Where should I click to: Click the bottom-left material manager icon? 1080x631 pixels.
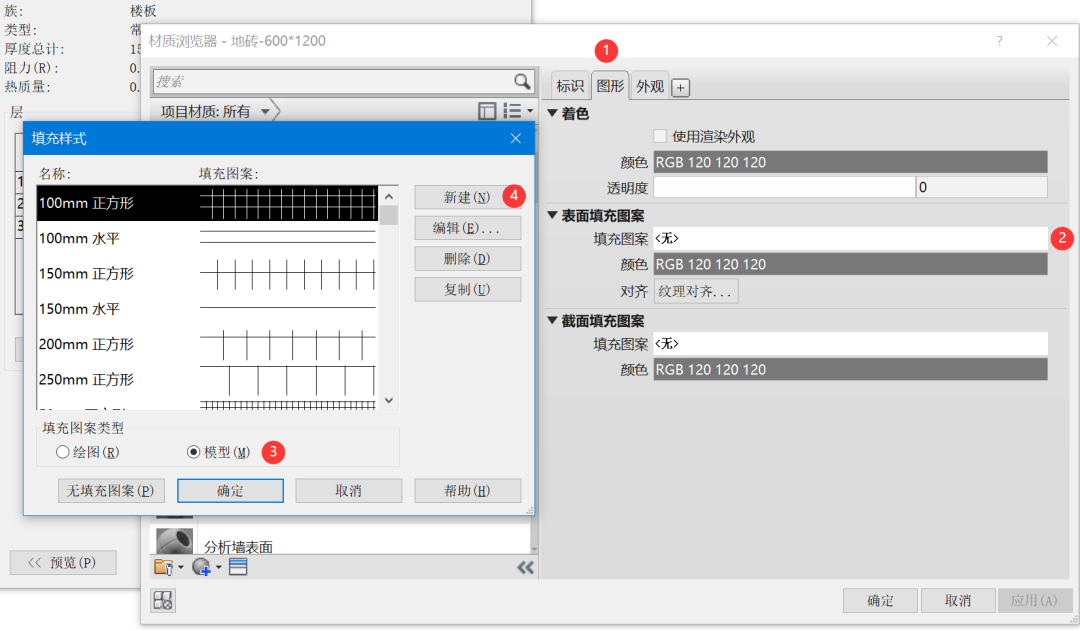[x=163, y=600]
